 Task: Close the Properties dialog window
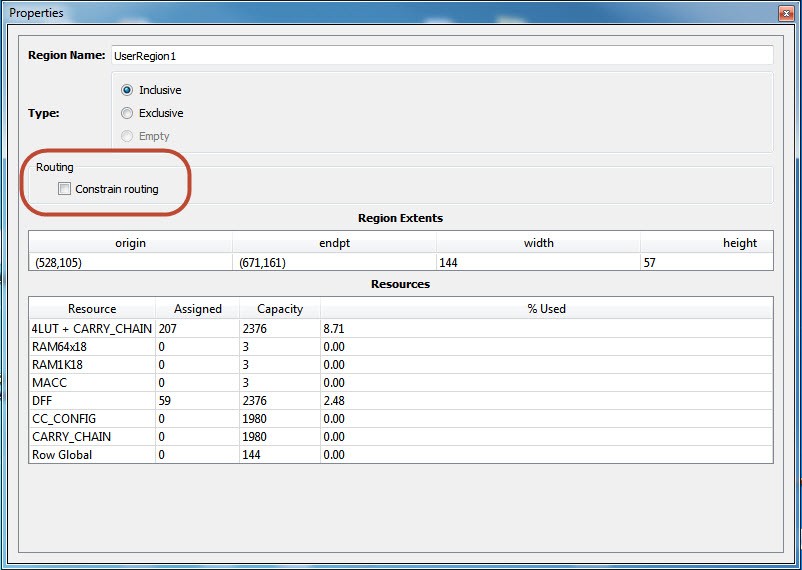tap(785, 13)
